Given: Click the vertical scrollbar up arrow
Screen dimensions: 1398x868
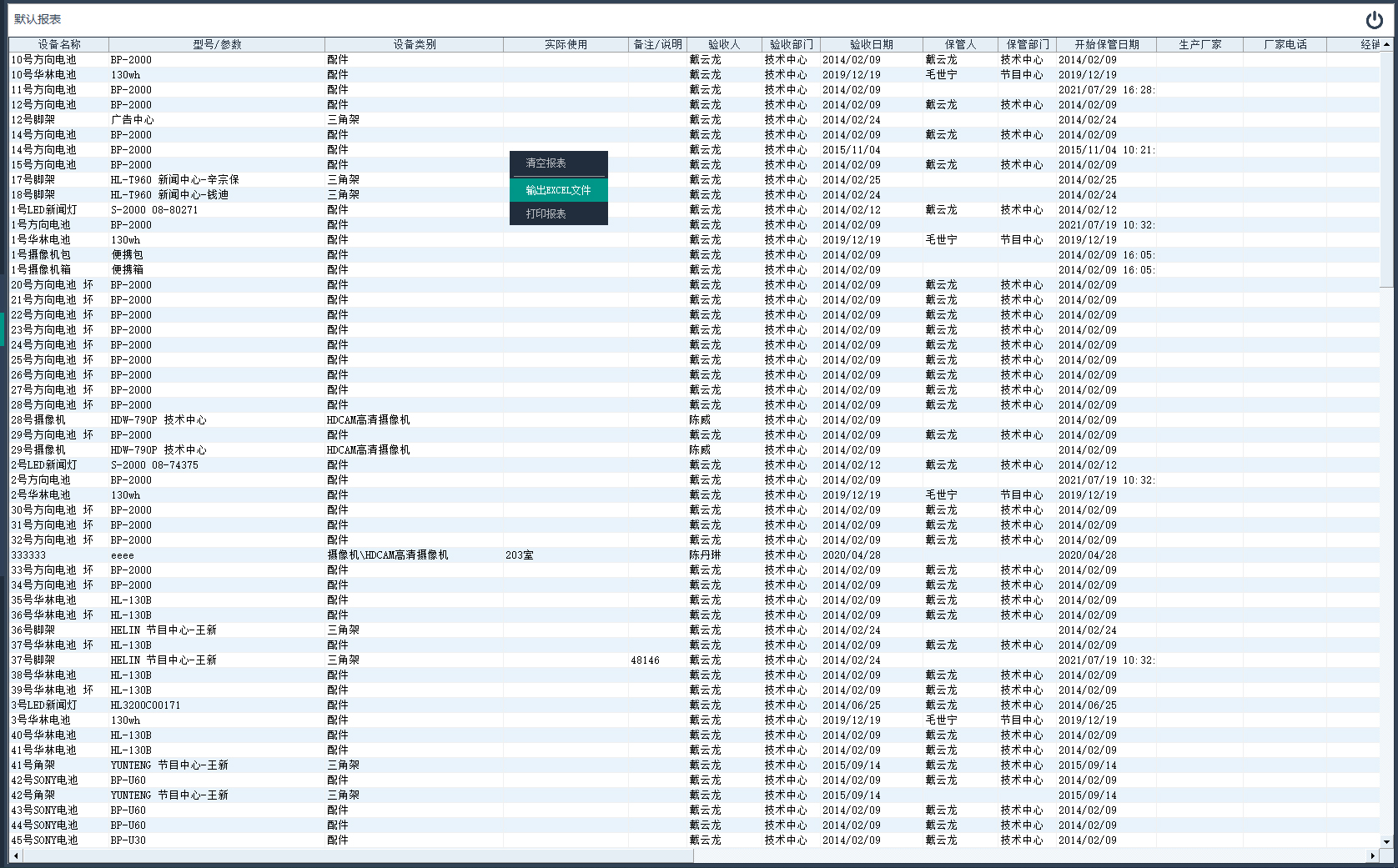Looking at the screenshot, I should 1386,44.
